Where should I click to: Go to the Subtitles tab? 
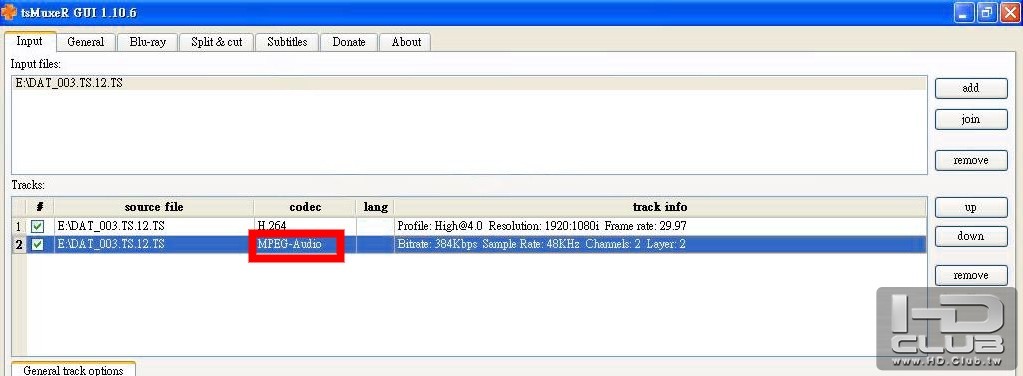(x=287, y=42)
